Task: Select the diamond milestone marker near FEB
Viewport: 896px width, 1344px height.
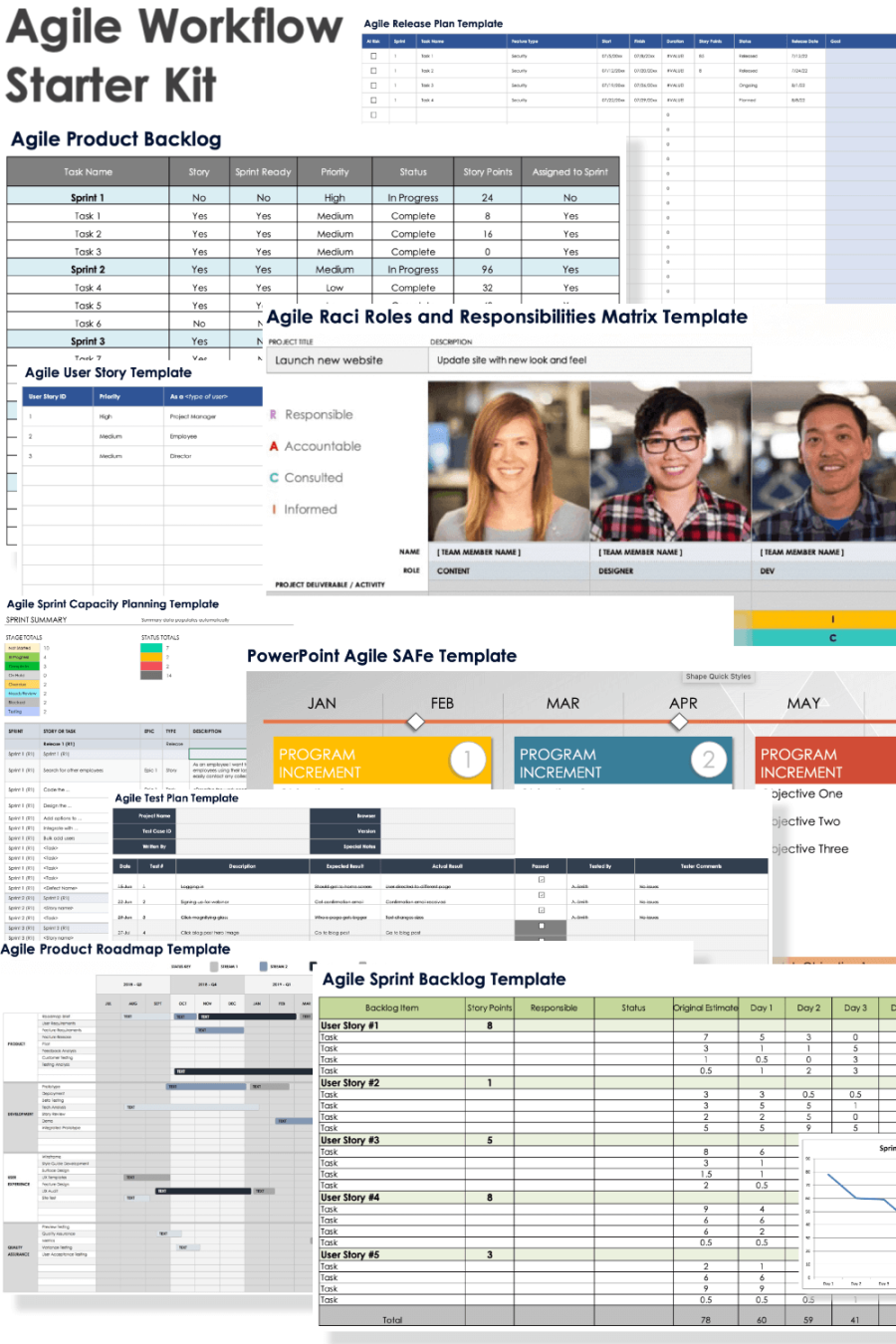Action: click(x=416, y=722)
